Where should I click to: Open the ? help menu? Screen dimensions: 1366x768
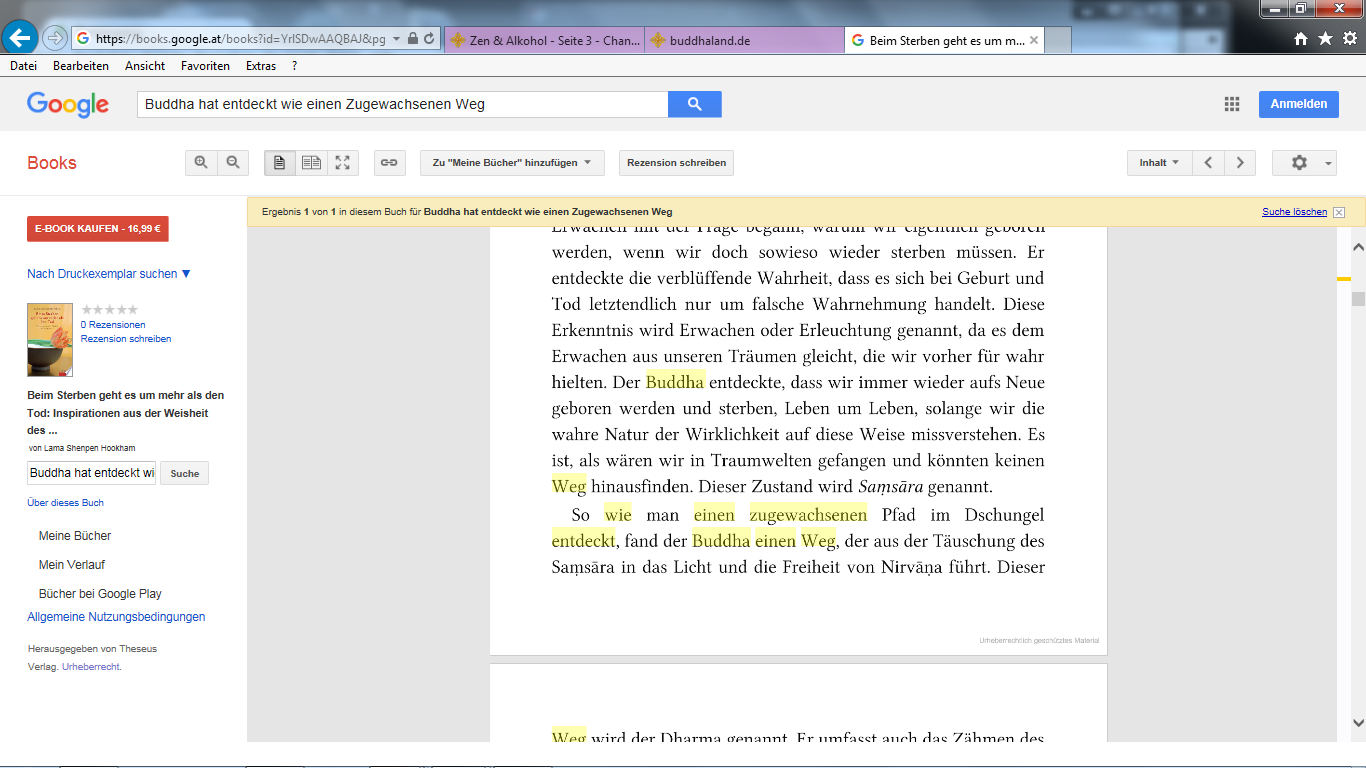coord(294,66)
